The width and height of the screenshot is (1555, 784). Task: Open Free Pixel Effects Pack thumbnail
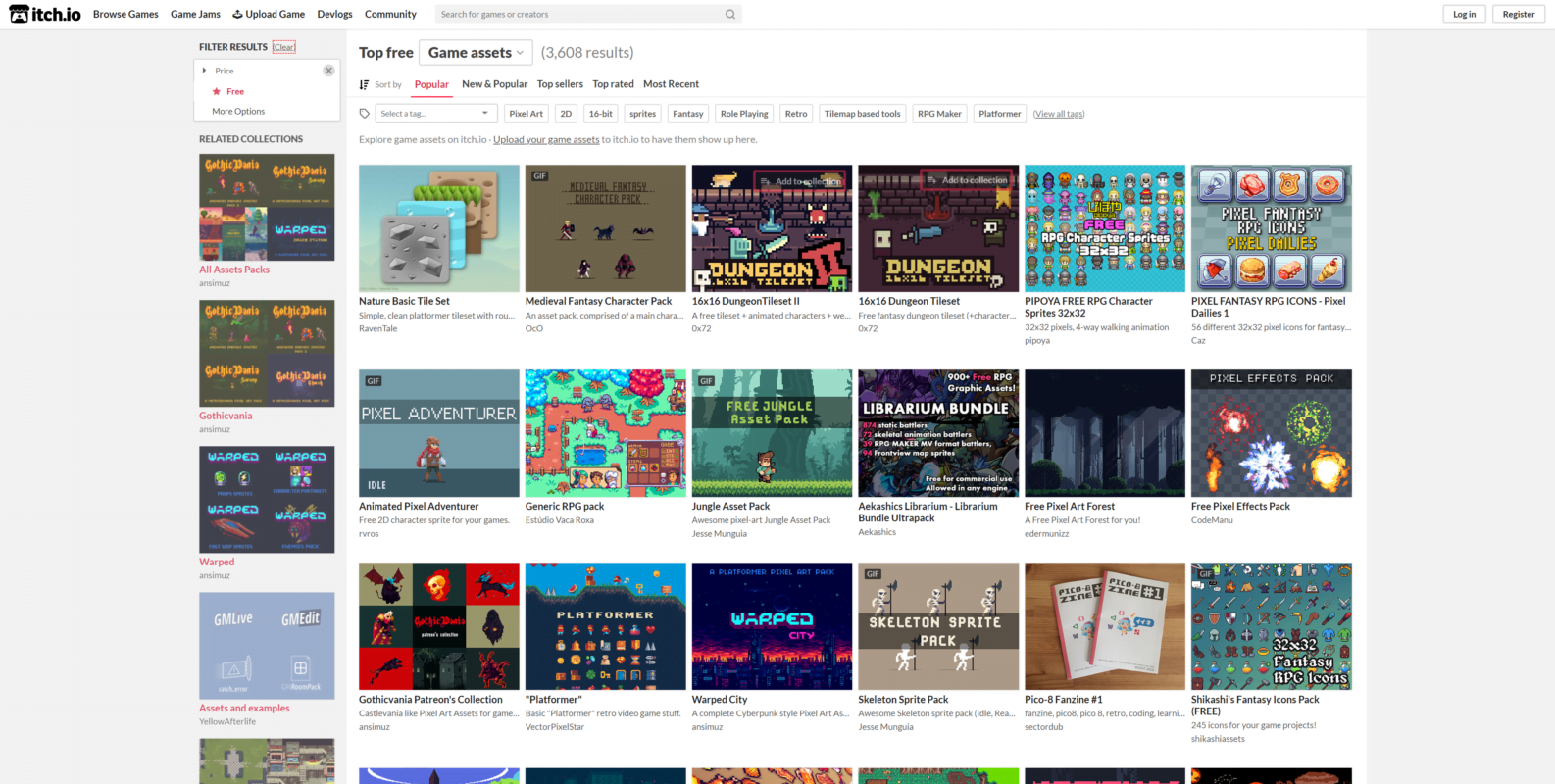click(x=1272, y=433)
